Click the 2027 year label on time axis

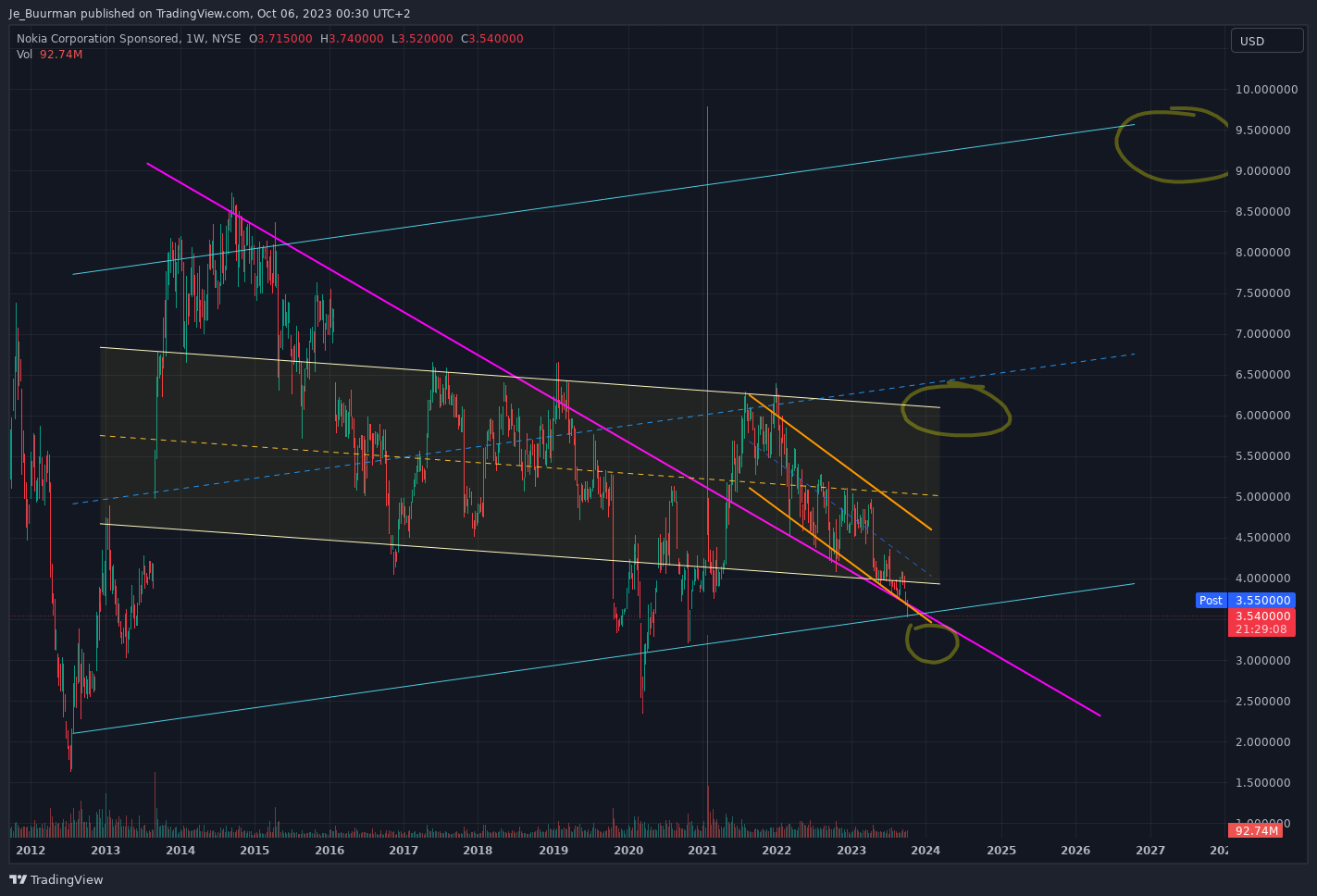click(1150, 850)
